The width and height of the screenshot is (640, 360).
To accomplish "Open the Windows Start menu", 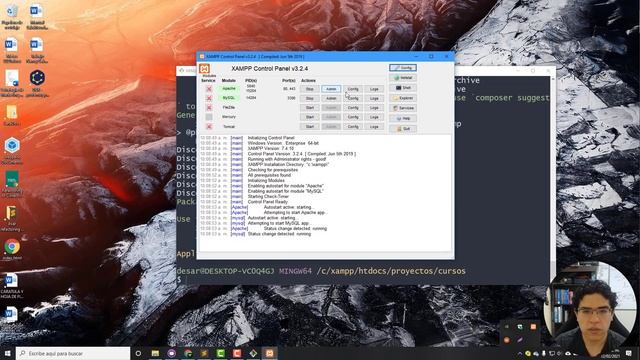I will tap(8, 353).
